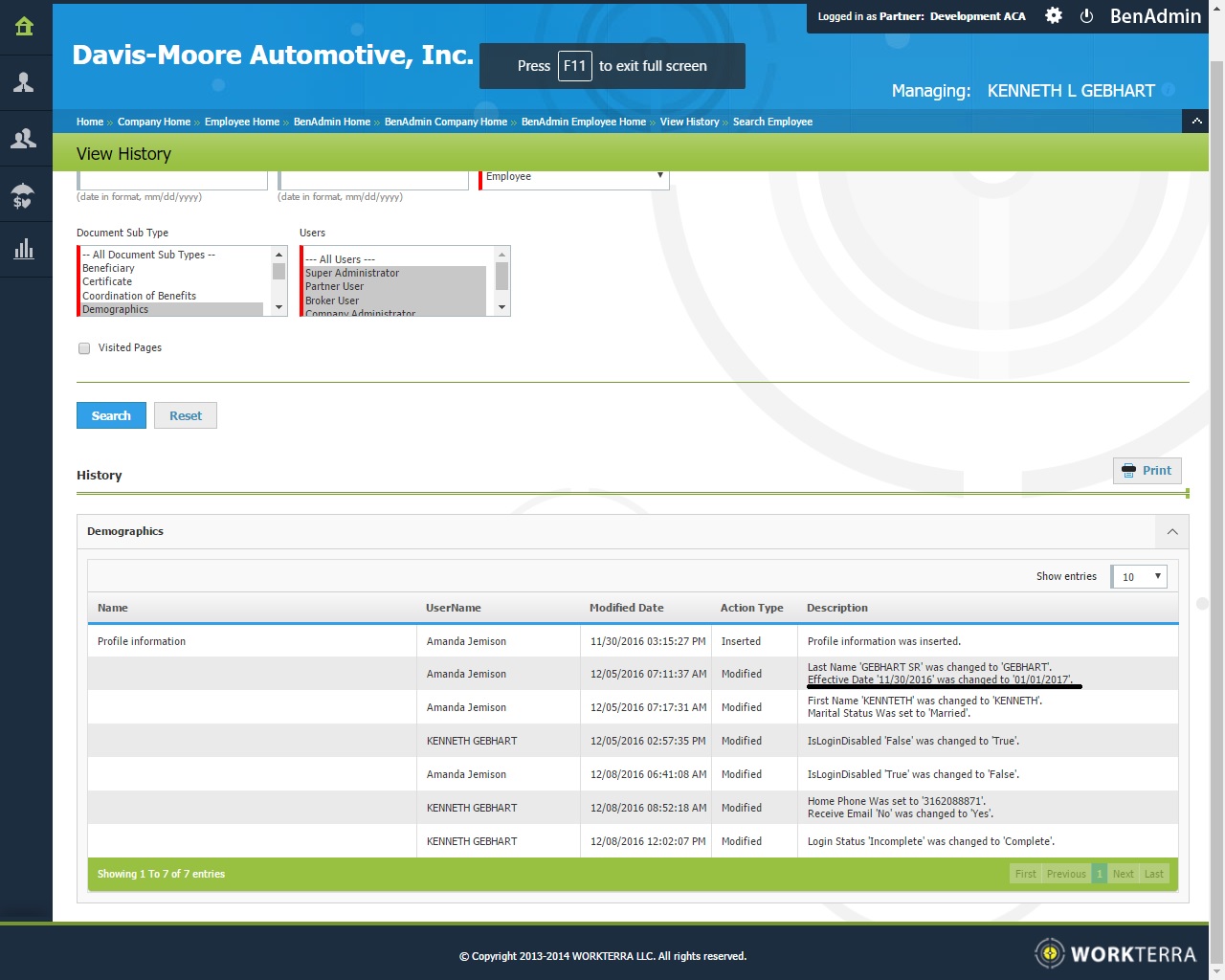Viewport: 1225px width, 980px height.
Task: Open Employee Home breadcrumb
Action: [242, 122]
